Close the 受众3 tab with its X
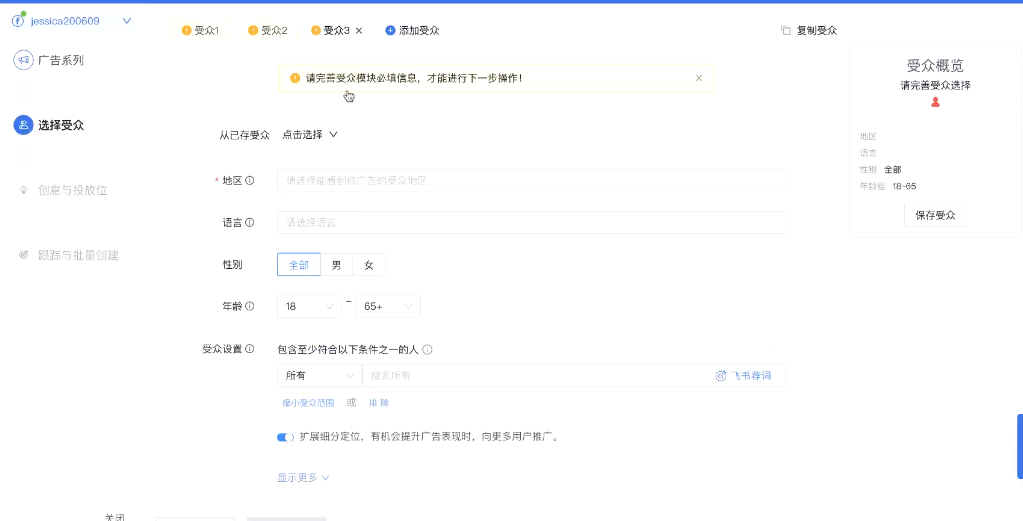This screenshot has width=1023, height=521. click(x=359, y=31)
